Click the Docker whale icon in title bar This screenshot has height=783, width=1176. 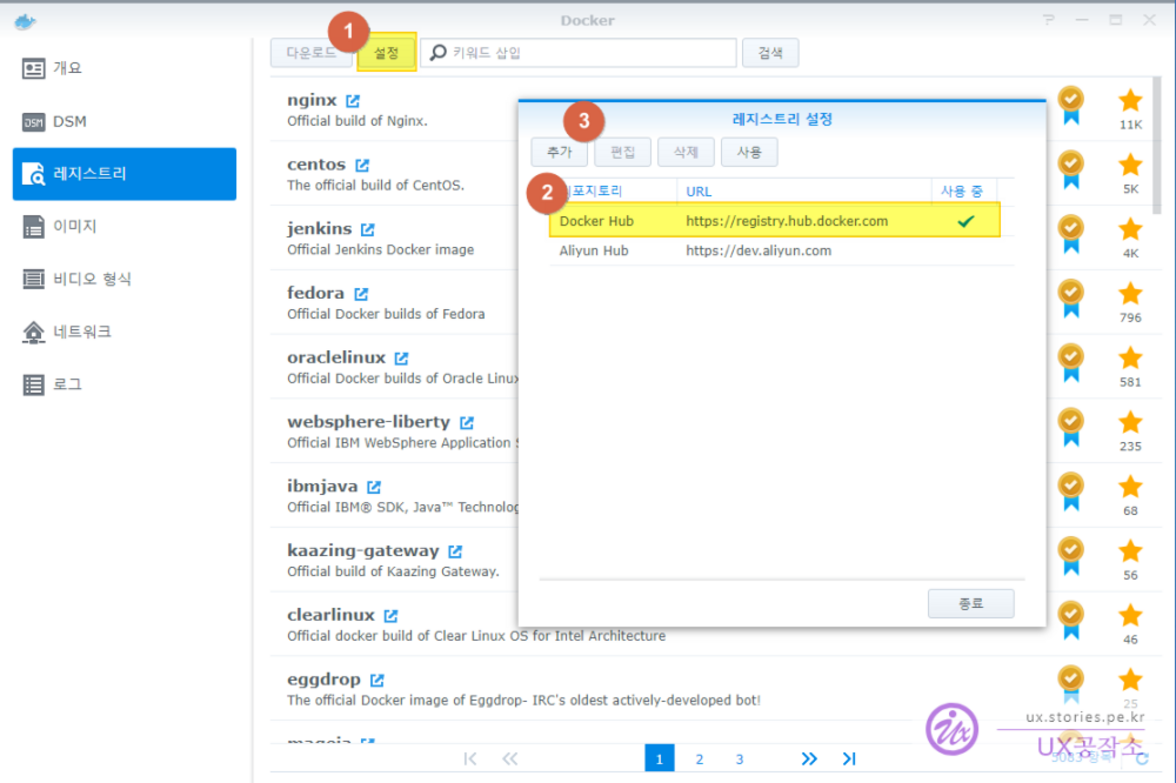pos(25,21)
